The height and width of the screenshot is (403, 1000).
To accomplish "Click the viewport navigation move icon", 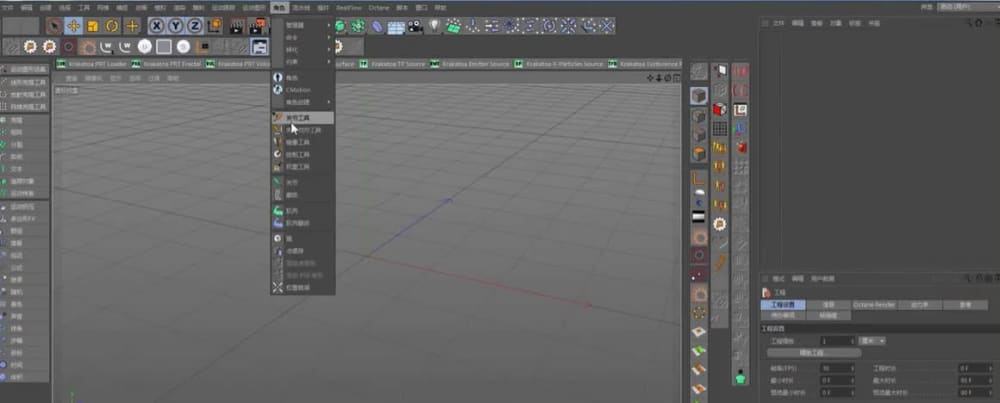I will (x=650, y=78).
